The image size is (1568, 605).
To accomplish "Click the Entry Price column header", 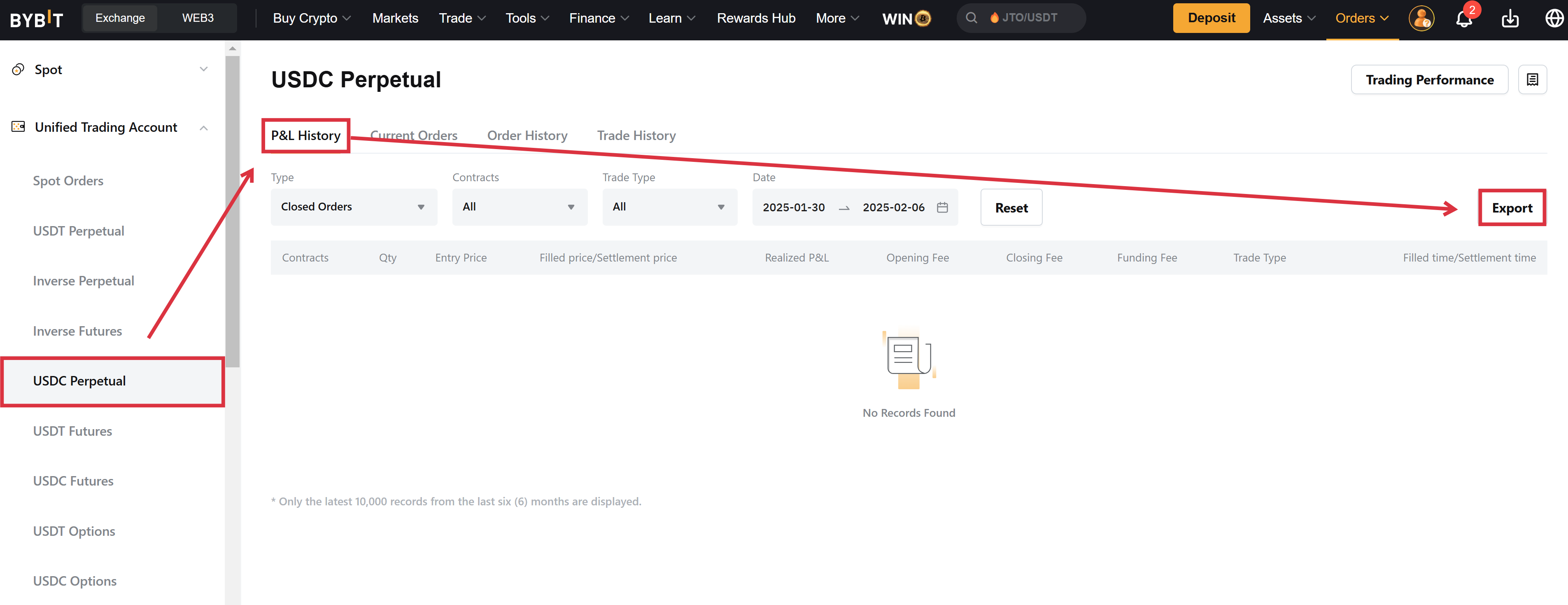I will click(x=461, y=258).
